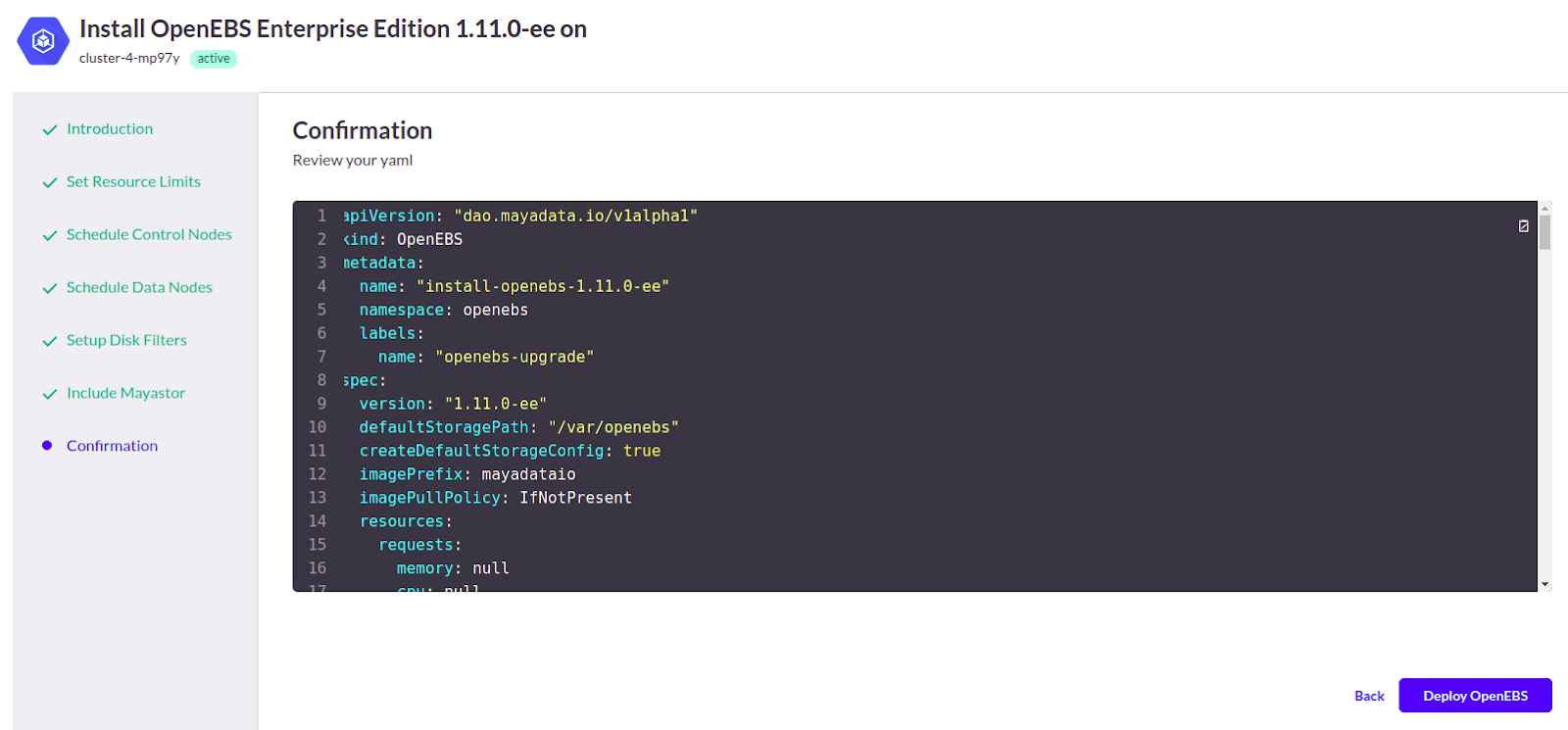Image resolution: width=1568 pixels, height=730 pixels.
Task: Click the 'kind: OpenEBS' line
Action: click(403, 239)
